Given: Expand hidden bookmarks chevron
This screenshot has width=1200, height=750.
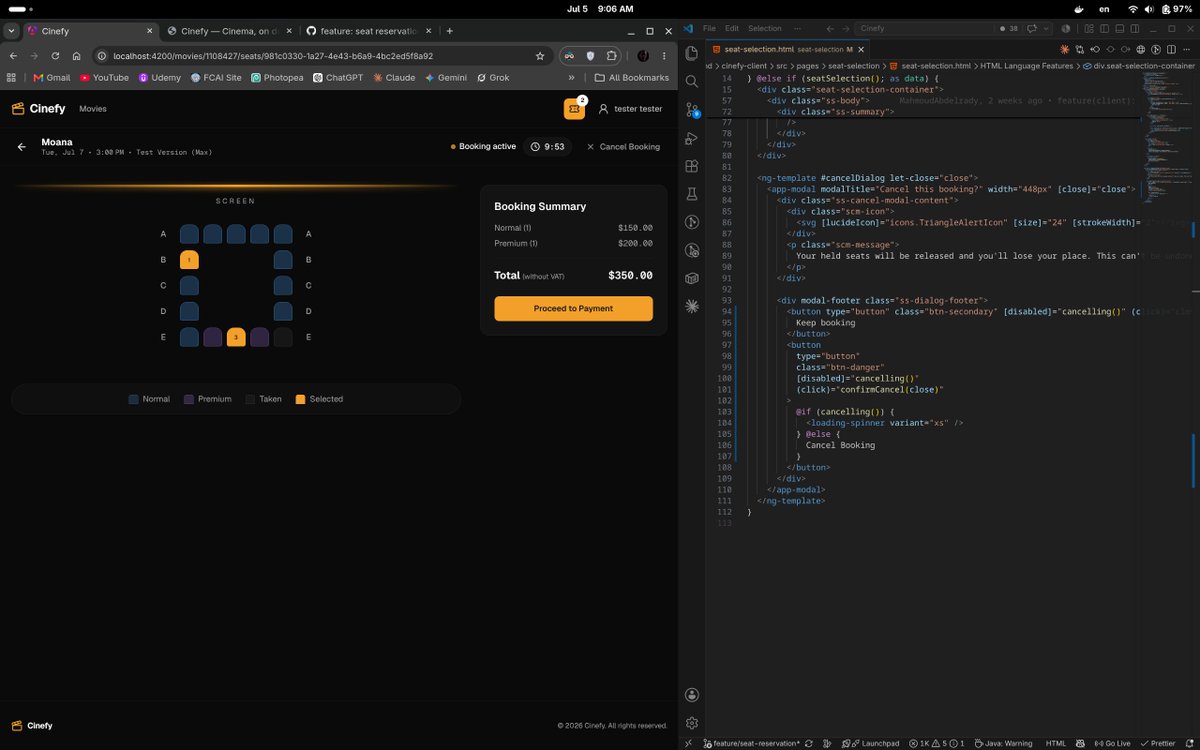Looking at the screenshot, I should [572, 77].
